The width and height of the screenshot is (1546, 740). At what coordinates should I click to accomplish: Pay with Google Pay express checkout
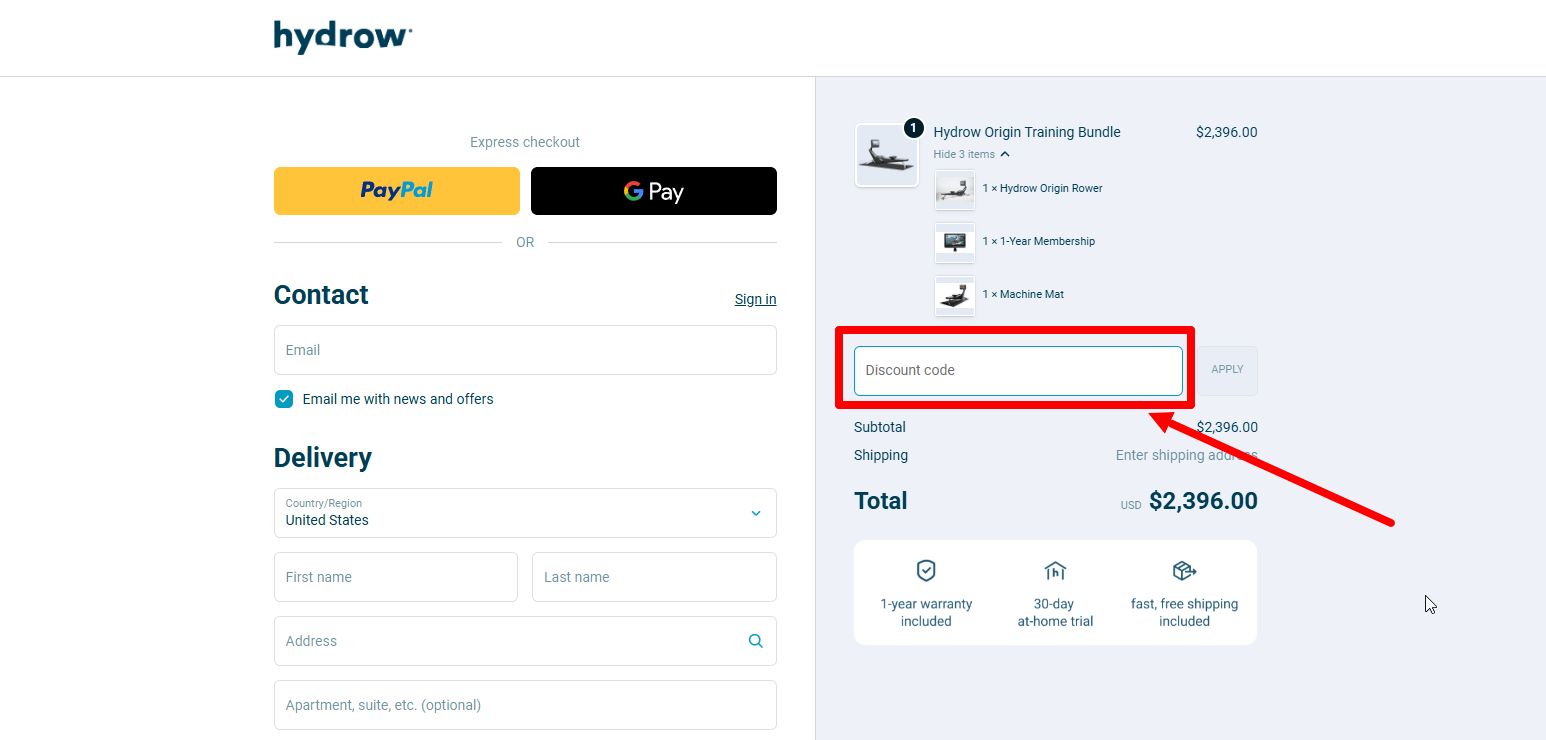654,191
